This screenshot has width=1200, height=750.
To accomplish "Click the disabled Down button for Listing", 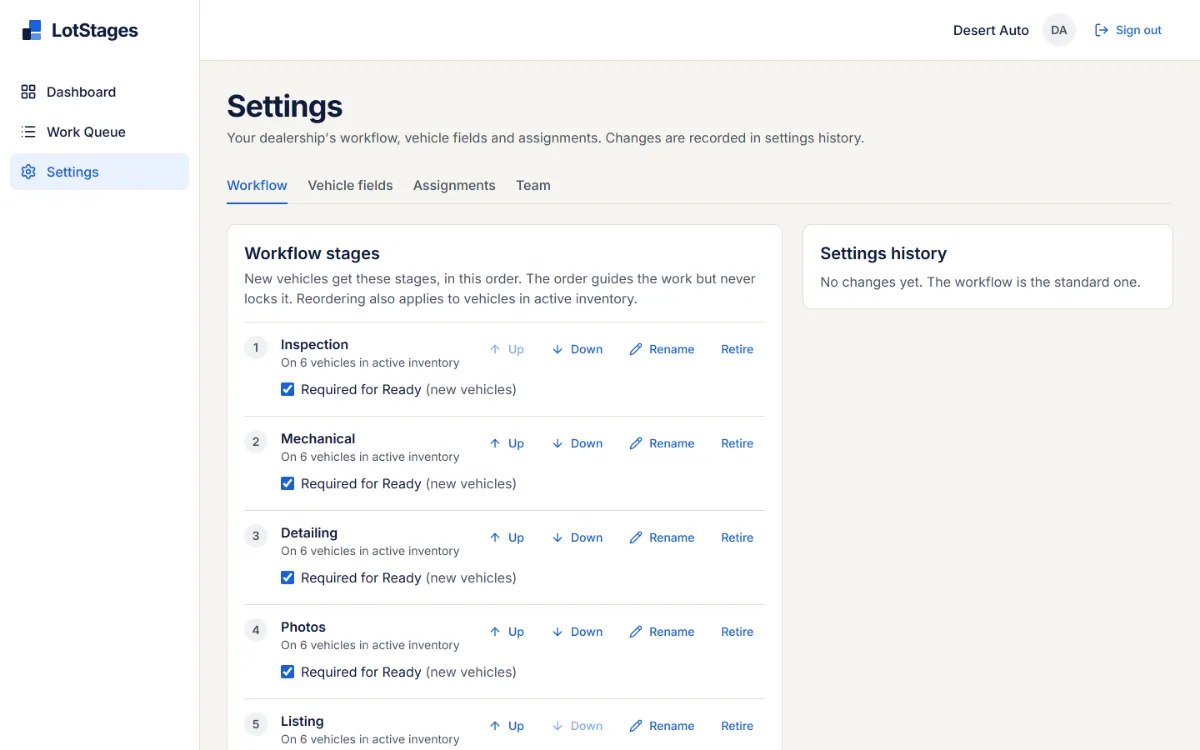I will [x=578, y=725].
